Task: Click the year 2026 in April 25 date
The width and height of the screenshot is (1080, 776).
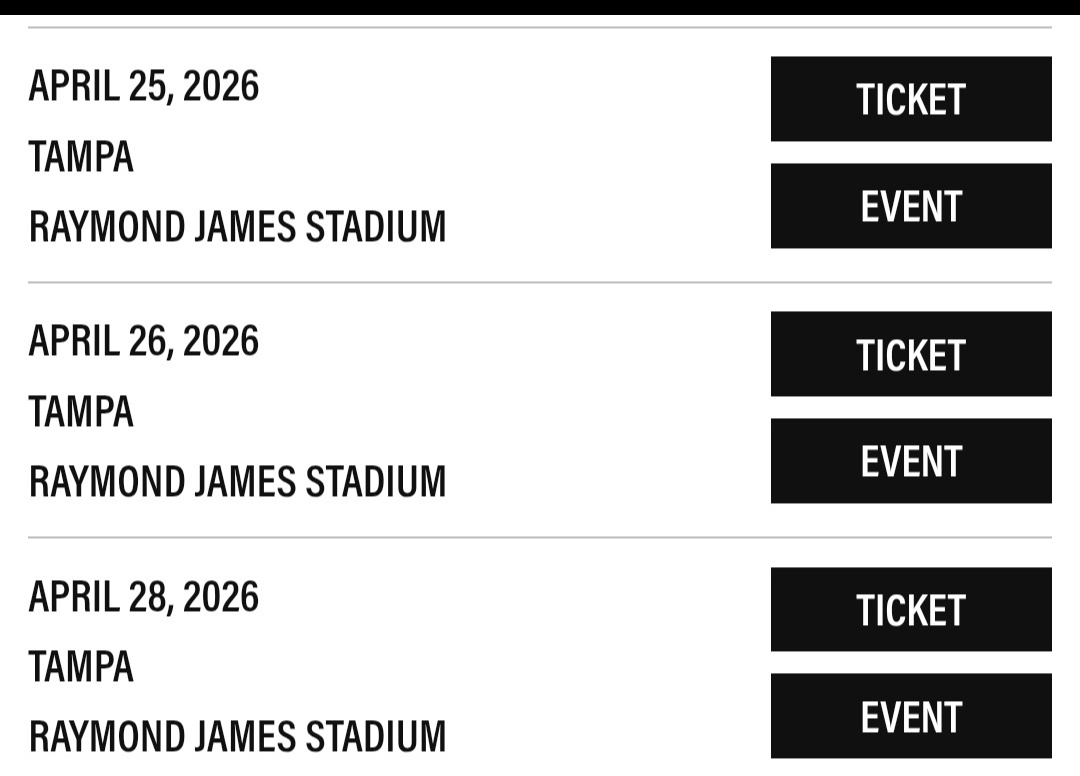Action: [x=221, y=87]
